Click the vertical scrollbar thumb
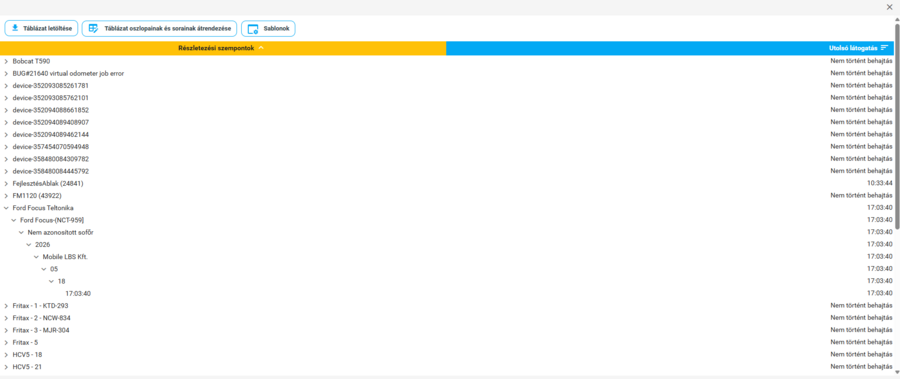The width and height of the screenshot is (900, 379). [x=897, y=125]
